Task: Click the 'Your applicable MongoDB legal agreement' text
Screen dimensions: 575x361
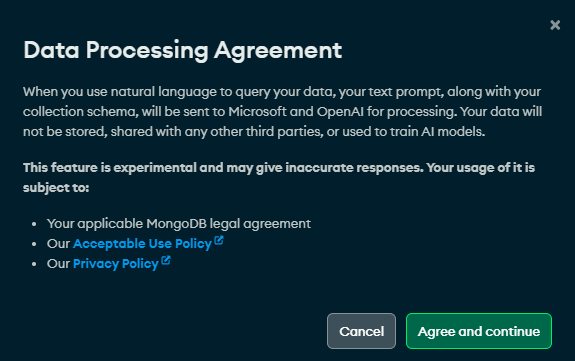Action: (179, 224)
